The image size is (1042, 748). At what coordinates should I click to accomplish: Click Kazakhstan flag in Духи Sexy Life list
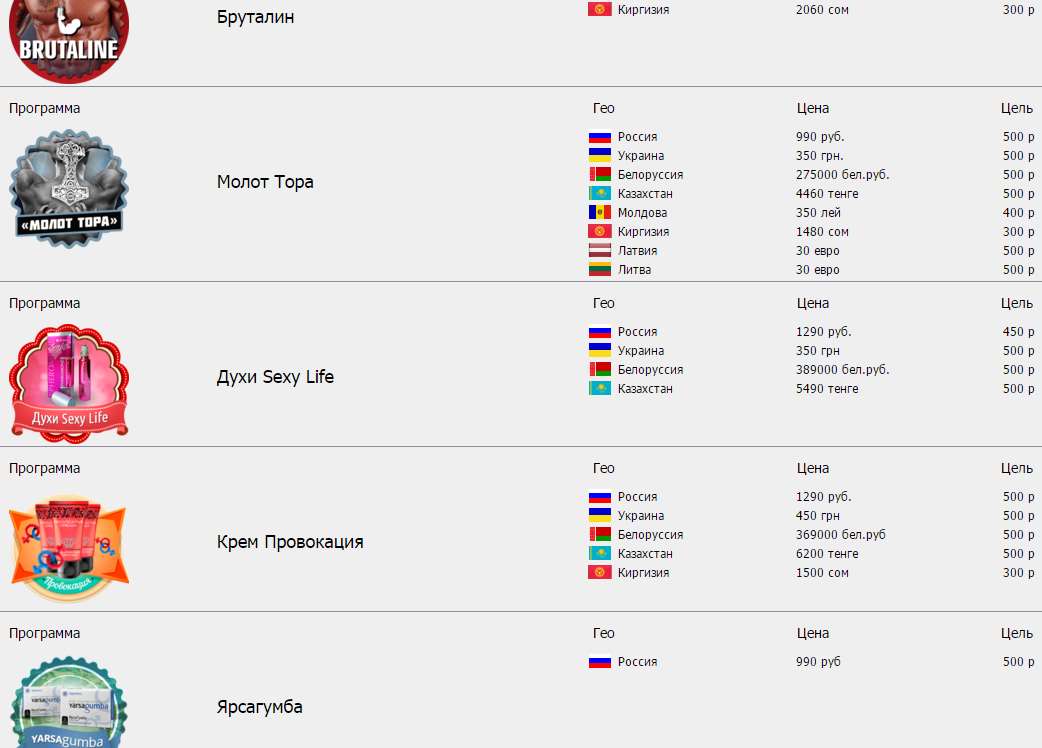pos(600,389)
